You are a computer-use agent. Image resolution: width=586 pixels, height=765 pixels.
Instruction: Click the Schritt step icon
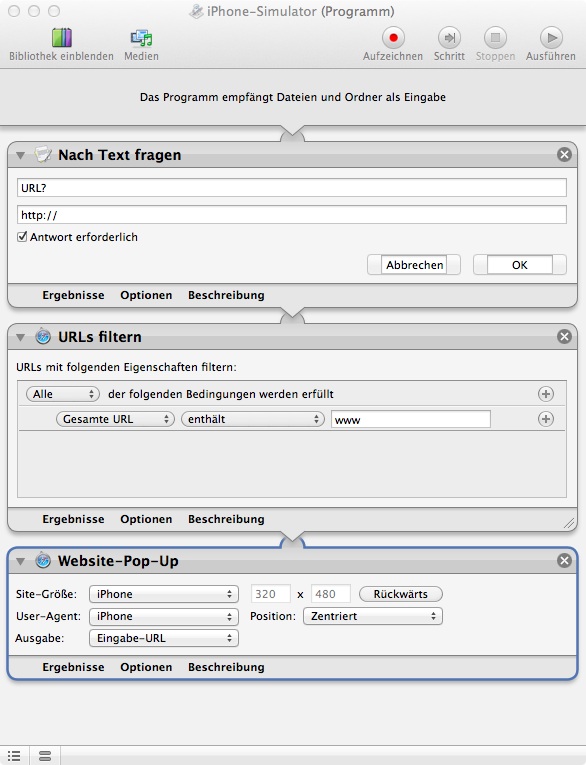click(x=449, y=38)
